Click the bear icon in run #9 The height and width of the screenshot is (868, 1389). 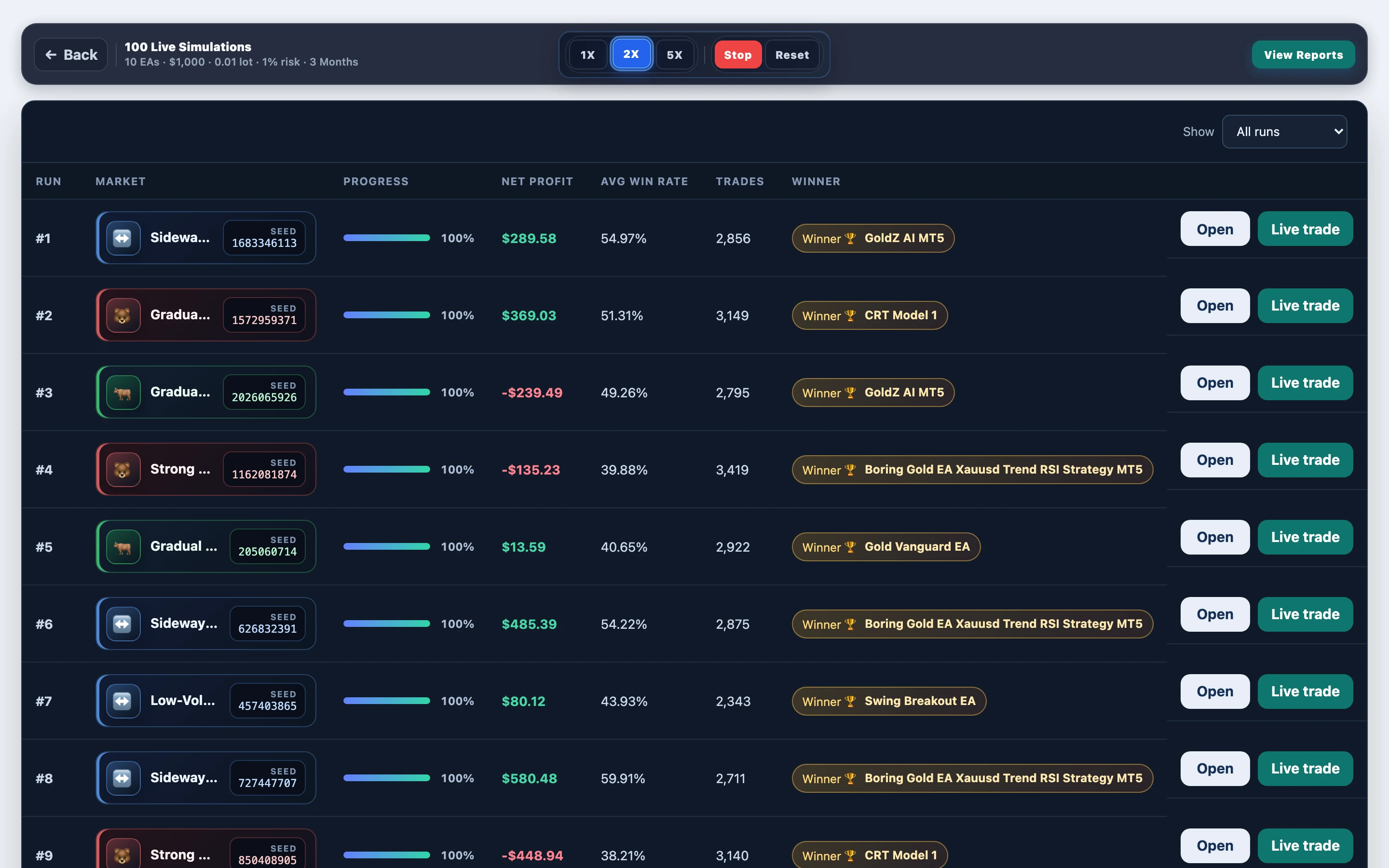pos(123,854)
